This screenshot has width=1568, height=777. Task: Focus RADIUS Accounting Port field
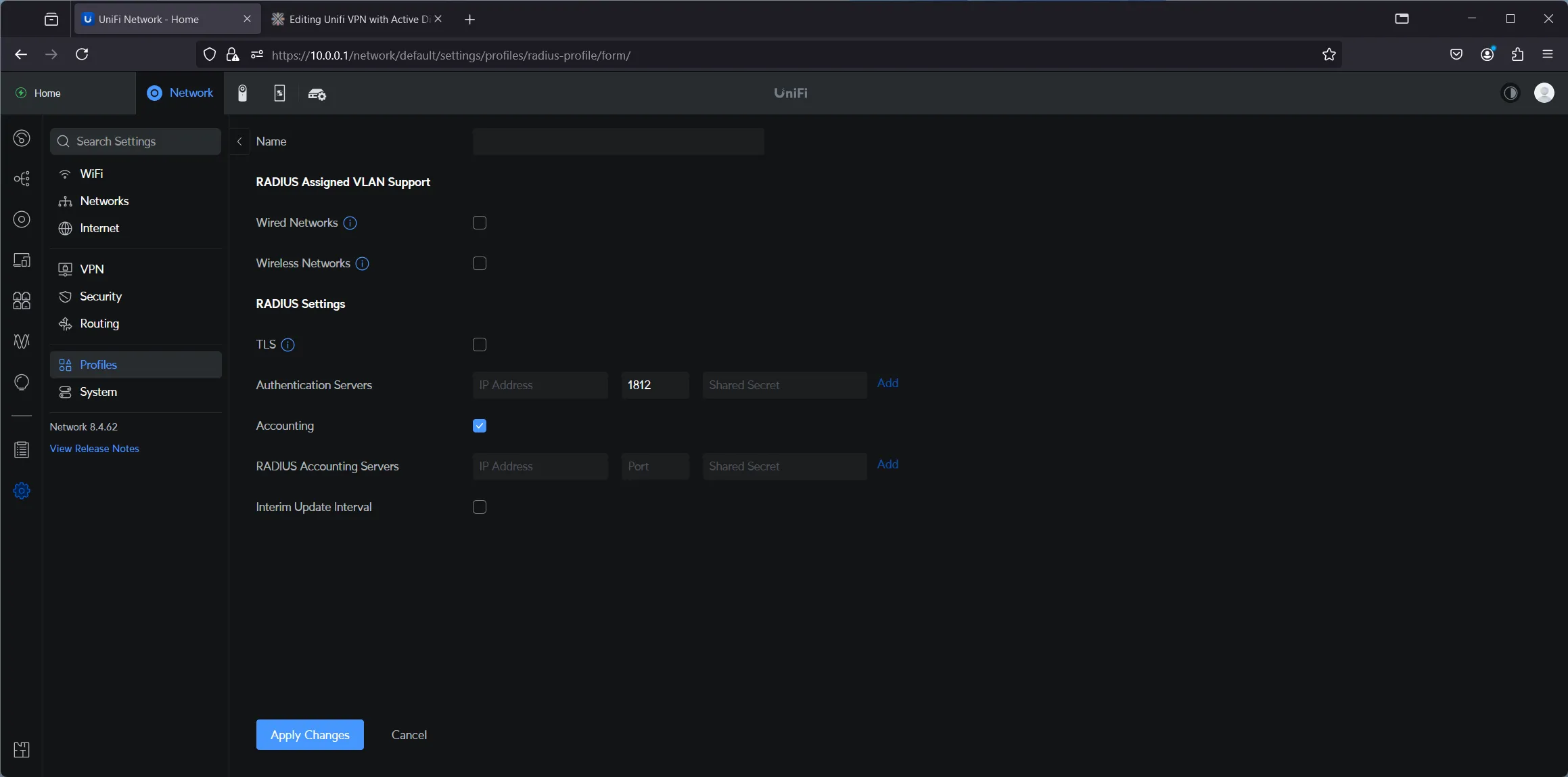click(x=655, y=466)
